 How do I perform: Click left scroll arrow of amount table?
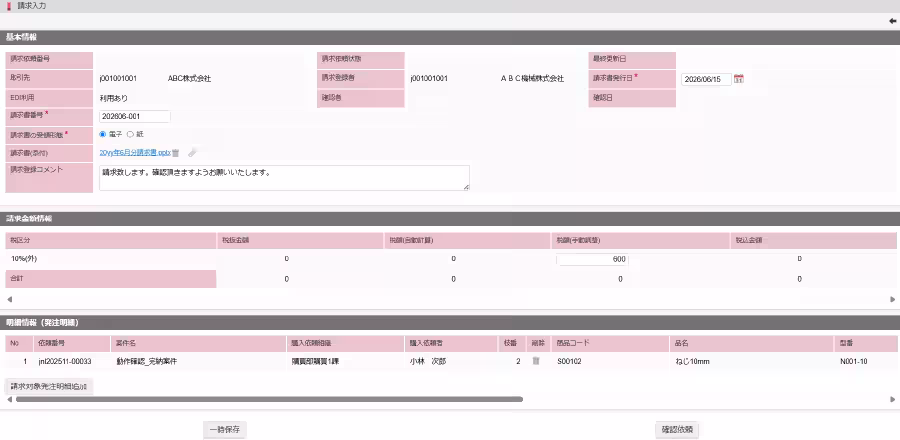pos(9,299)
